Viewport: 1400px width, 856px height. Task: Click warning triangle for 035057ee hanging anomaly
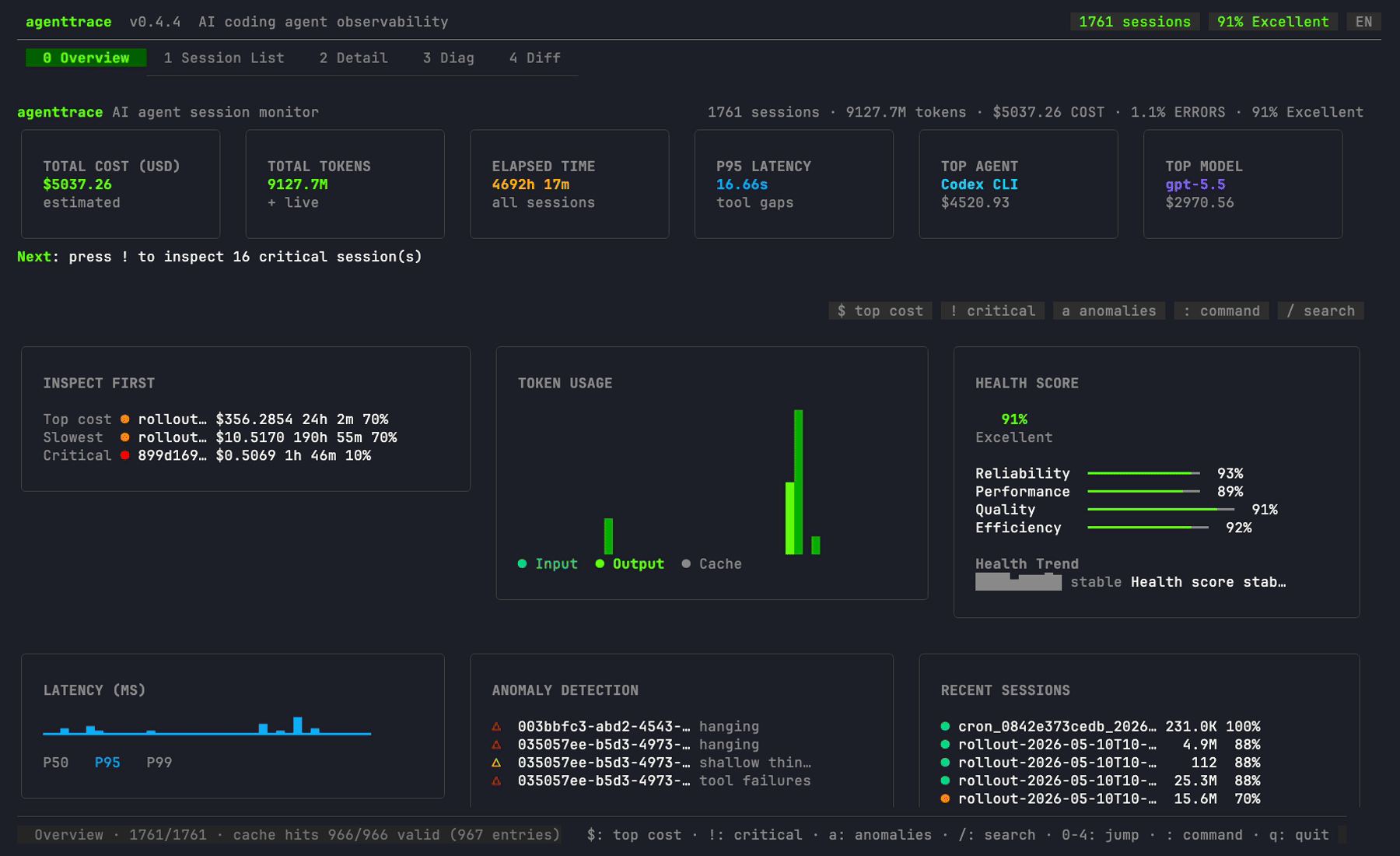pos(496,744)
